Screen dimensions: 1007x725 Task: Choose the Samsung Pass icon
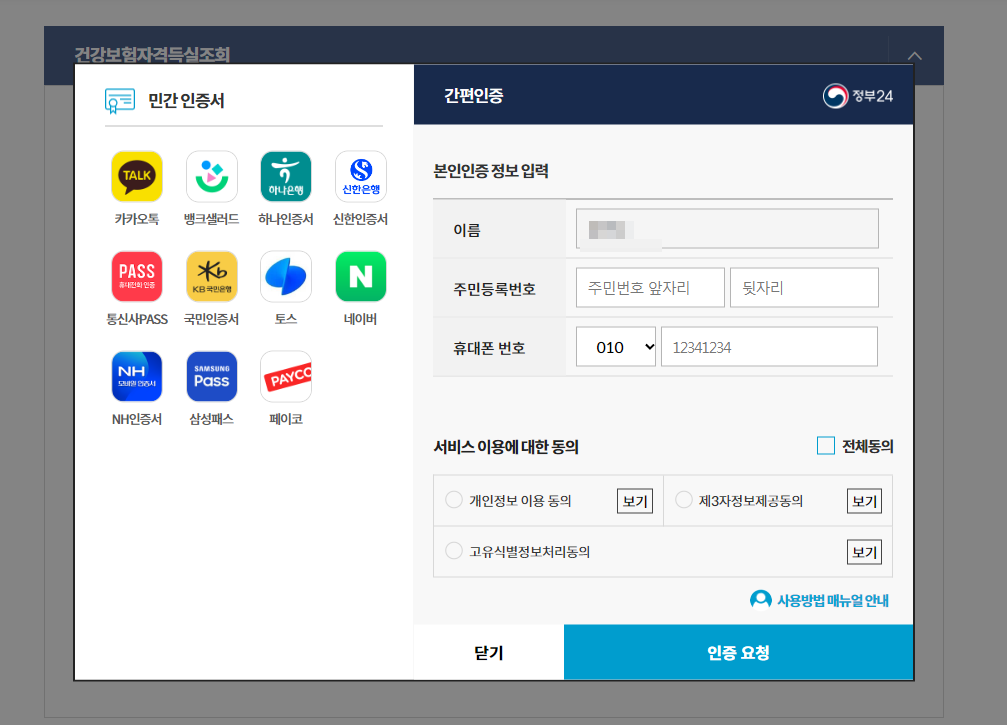point(211,377)
